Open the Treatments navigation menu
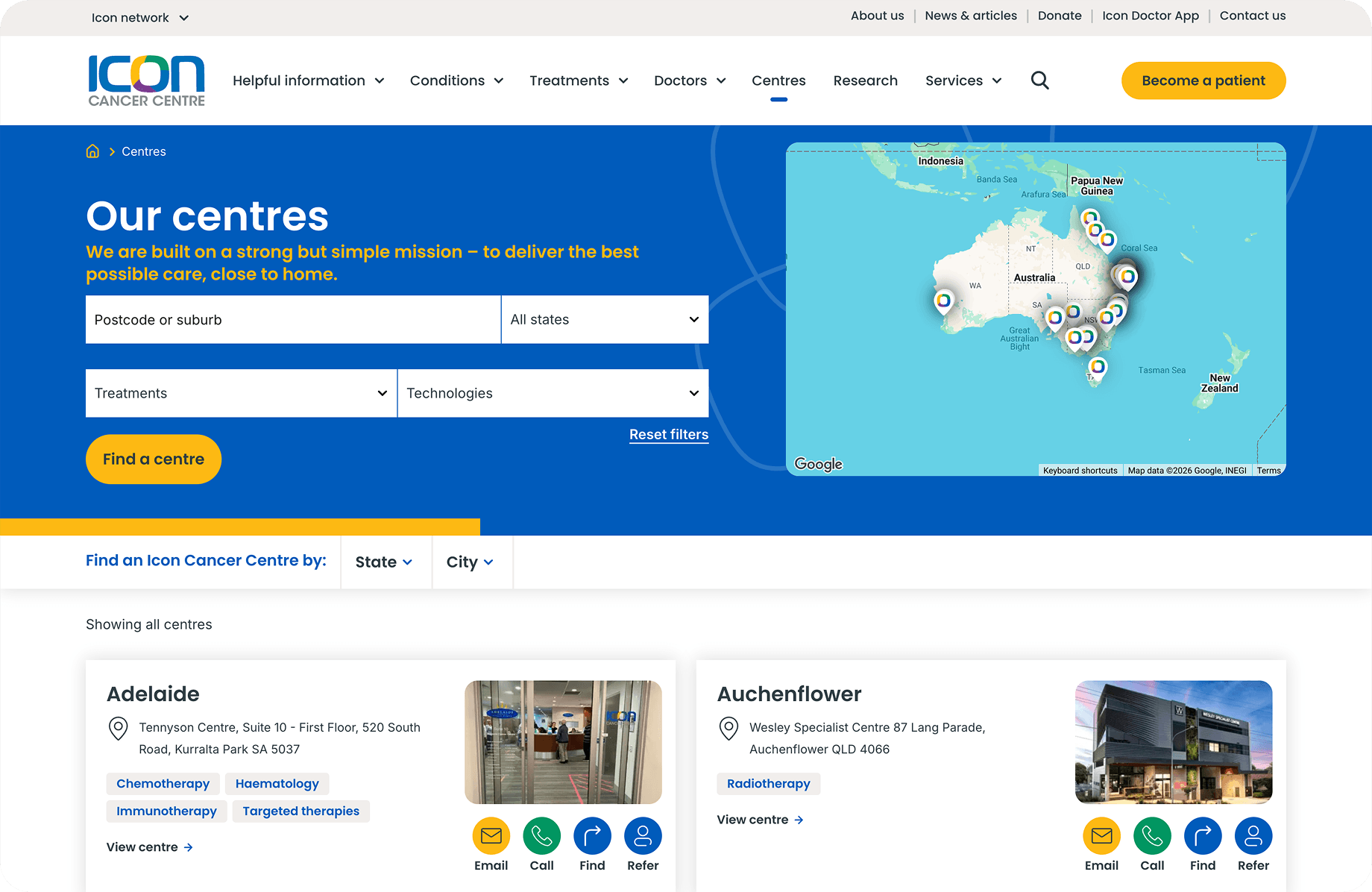The width and height of the screenshot is (1372, 892). [579, 81]
